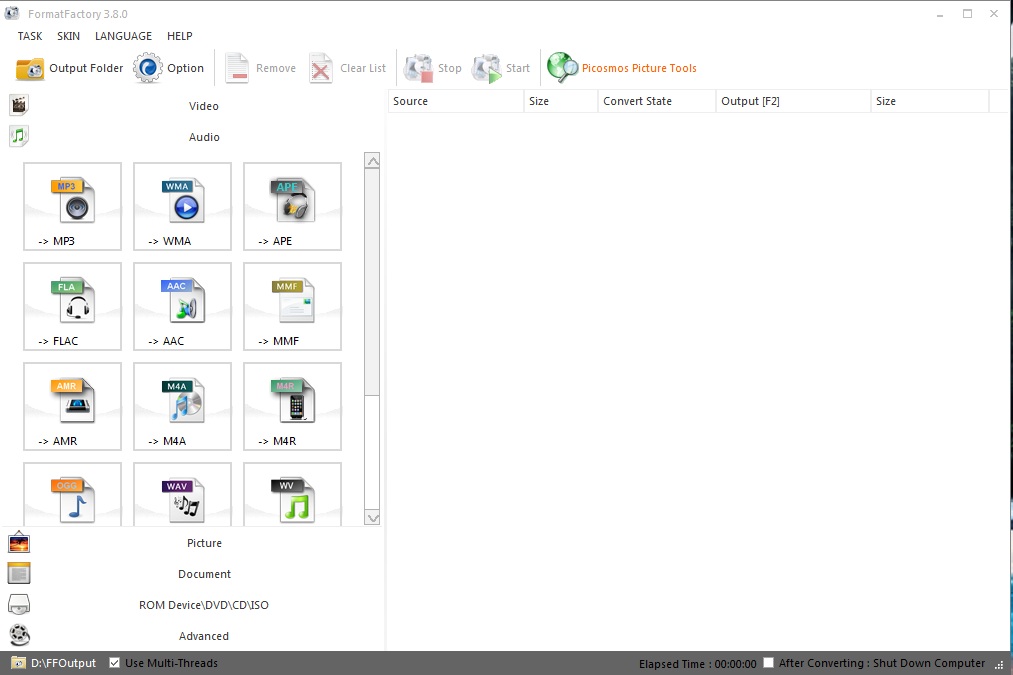Open the Output Folder toolbar icon
This screenshot has width=1013, height=675.
coord(30,68)
